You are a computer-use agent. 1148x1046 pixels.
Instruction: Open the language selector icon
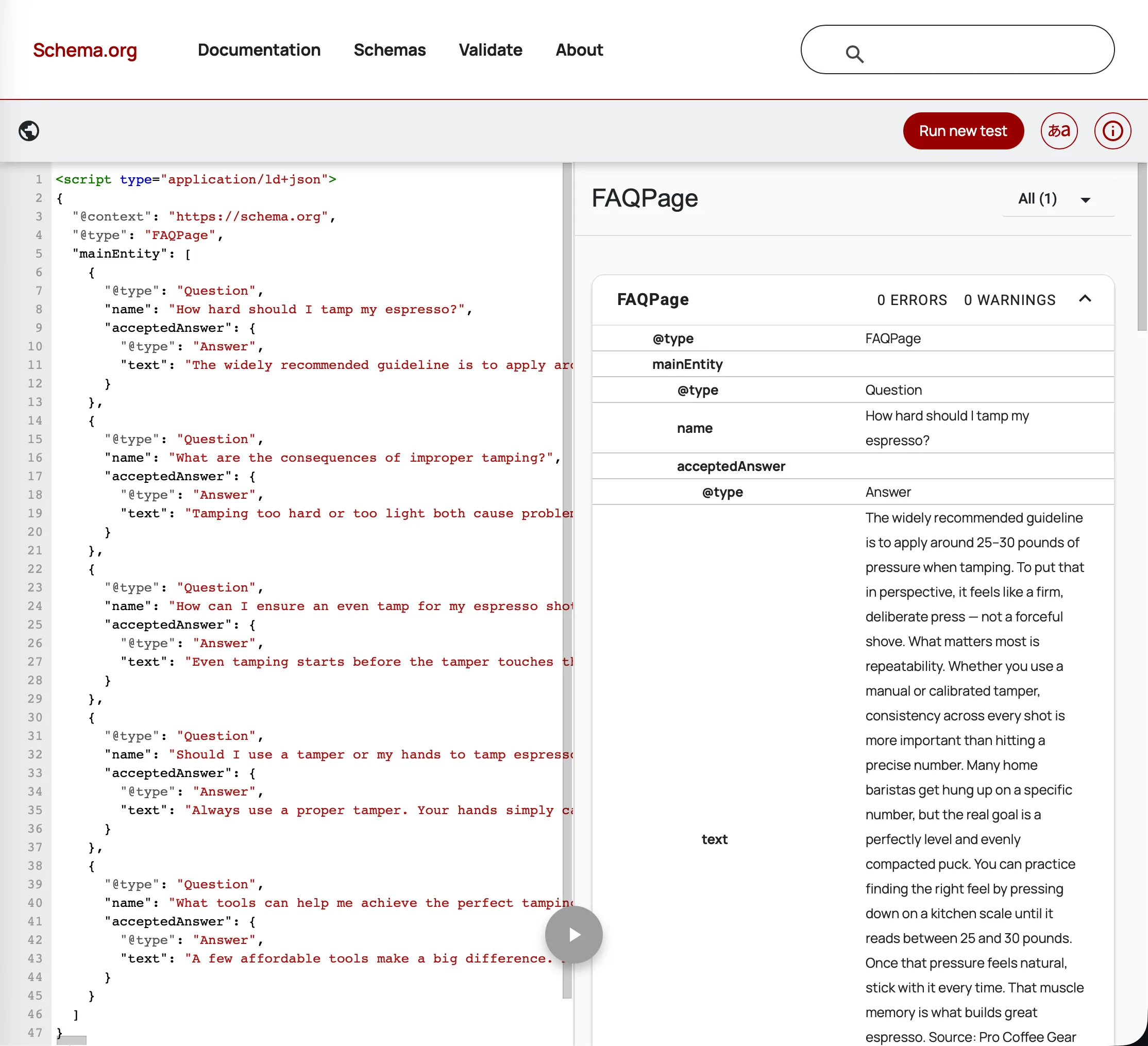pos(1058,131)
